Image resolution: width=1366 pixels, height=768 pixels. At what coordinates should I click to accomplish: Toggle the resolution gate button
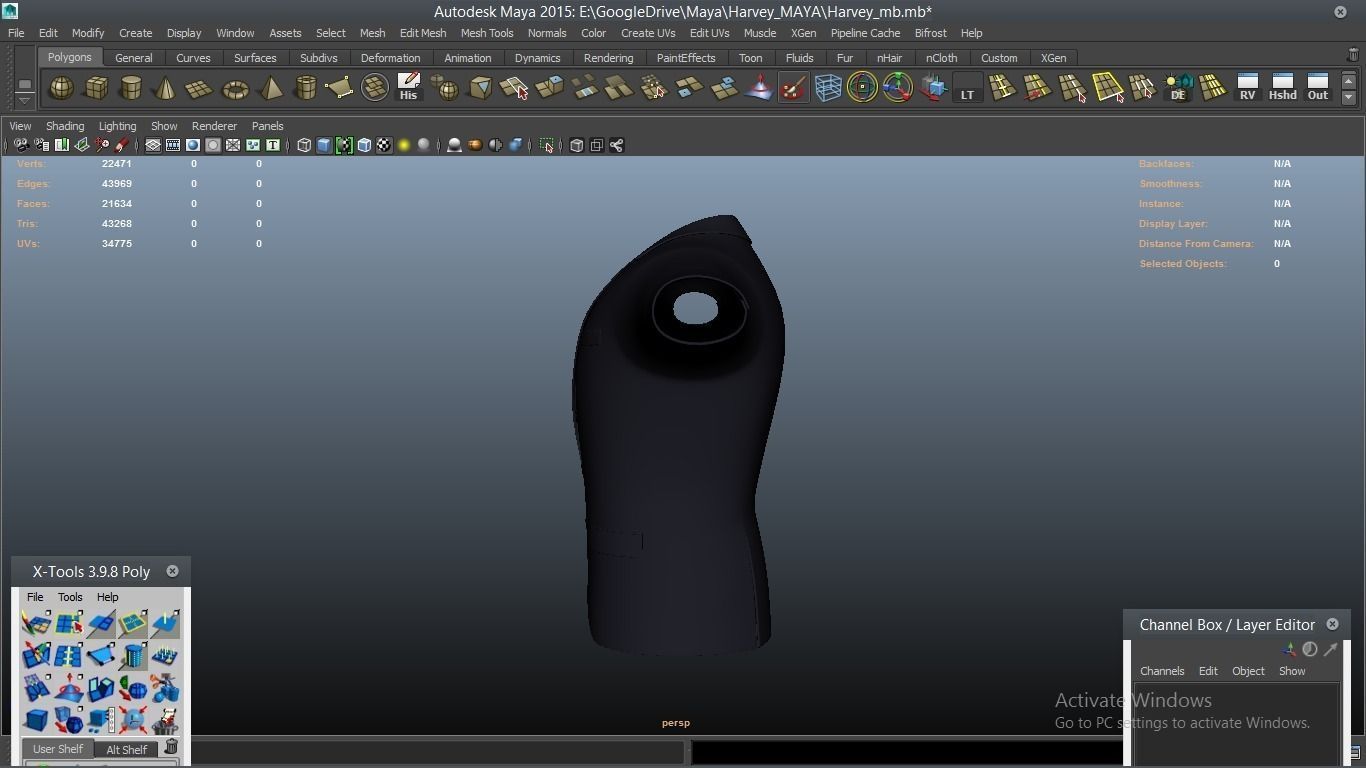(193, 145)
